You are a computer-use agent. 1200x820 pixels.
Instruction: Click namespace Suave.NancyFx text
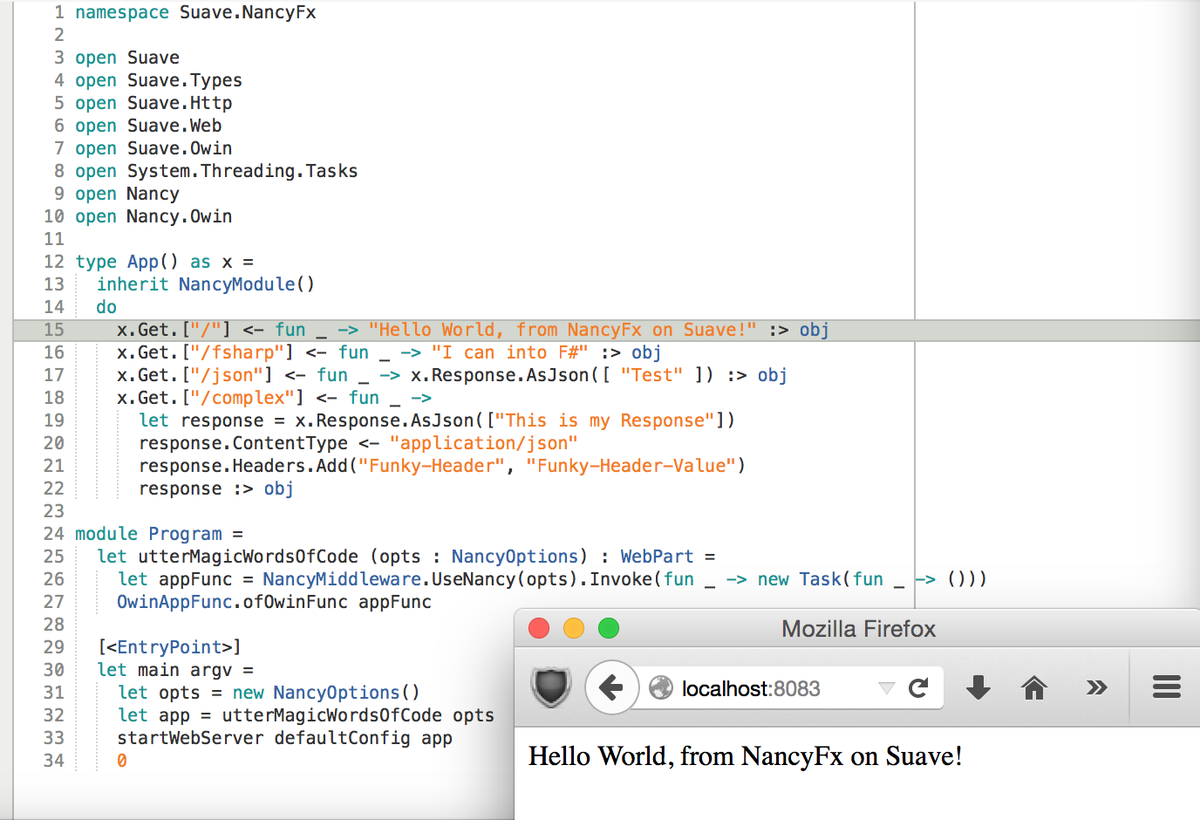tap(196, 13)
